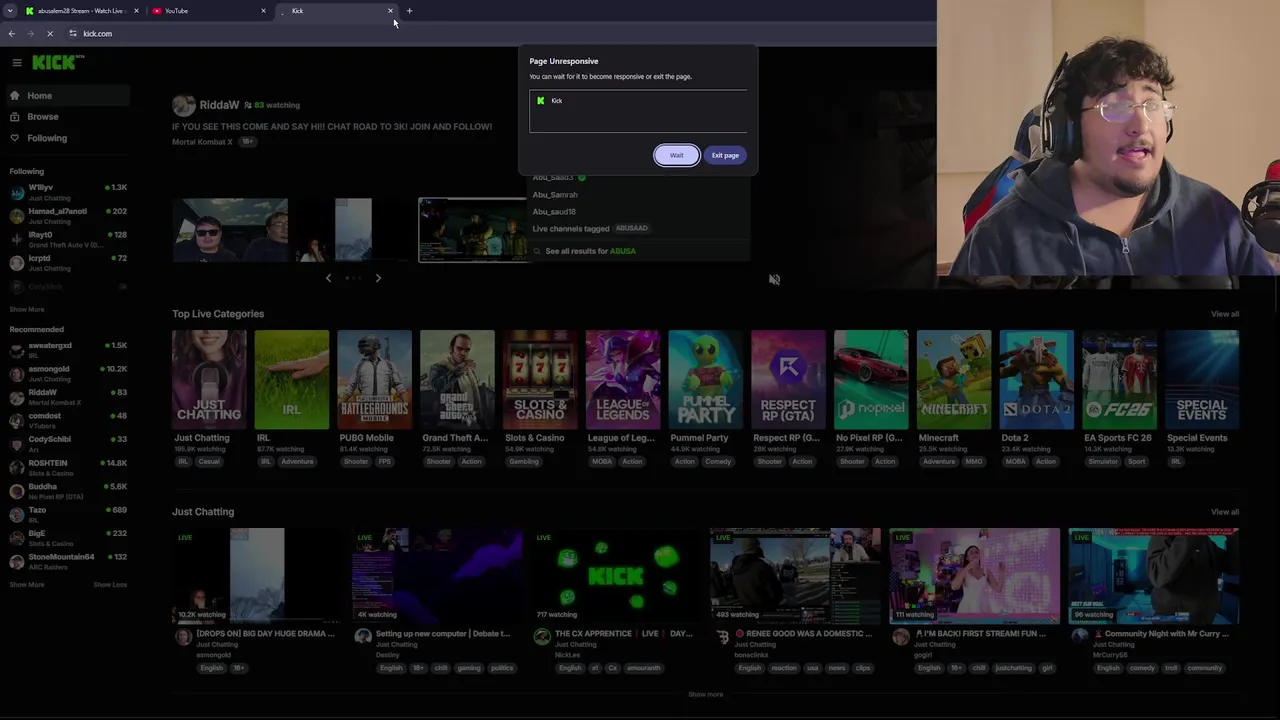The height and width of the screenshot is (720, 1280).
Task: Open StoneMountain64 in Recommended list
Action: (68, 561)
